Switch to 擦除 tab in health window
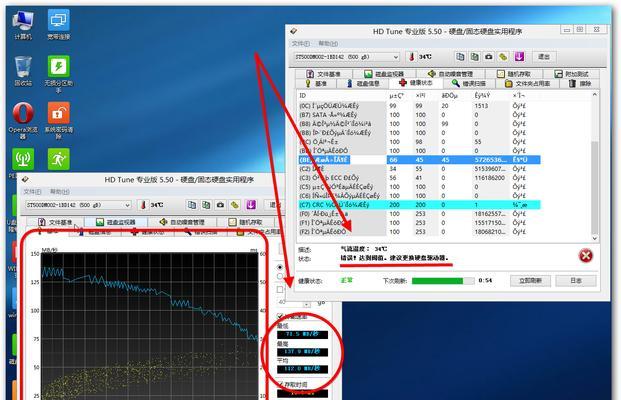This screenshot has height=400, width=621. [x=580, y=84]
